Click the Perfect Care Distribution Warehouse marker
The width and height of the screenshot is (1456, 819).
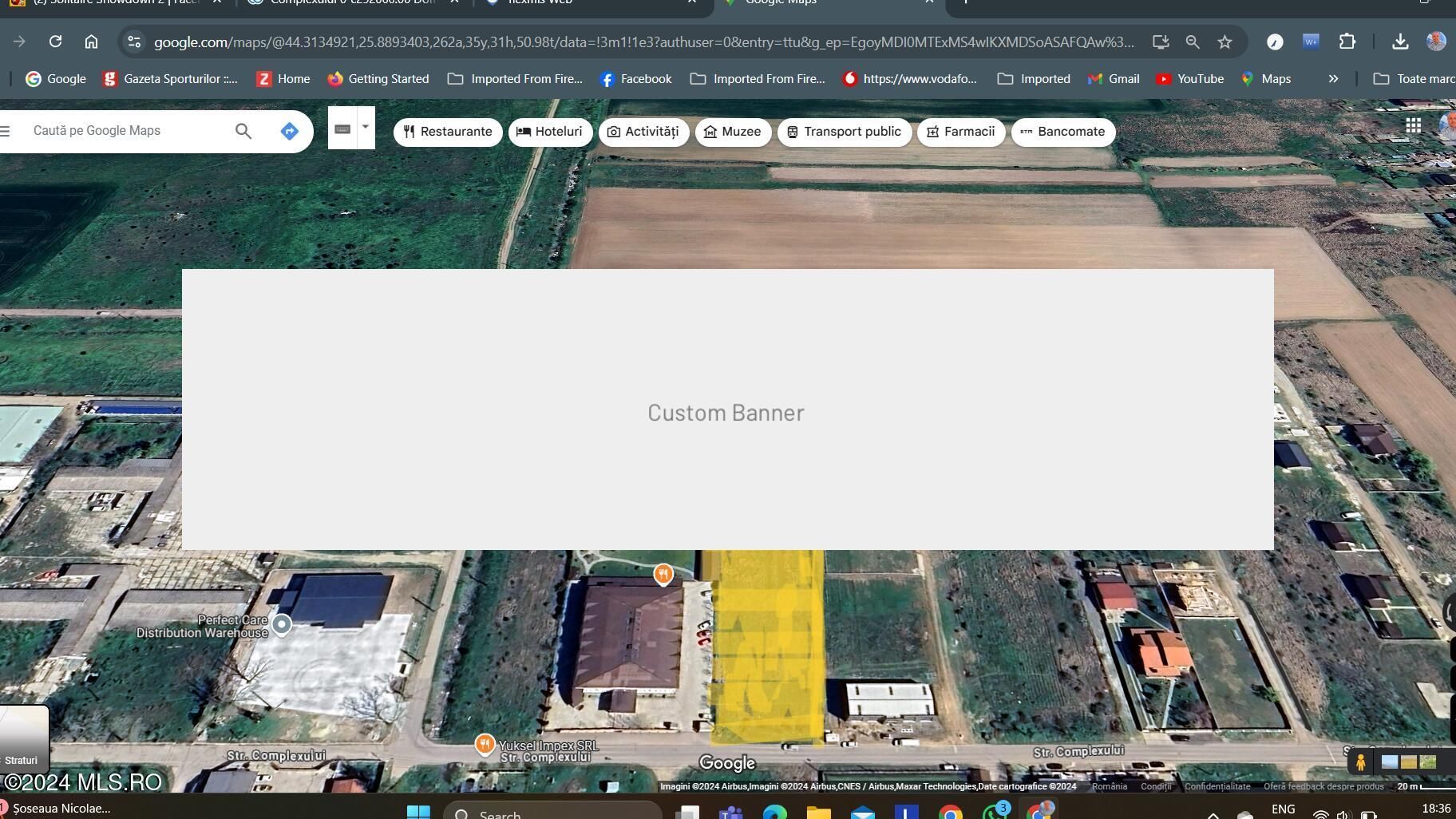[x=281, y=623]
